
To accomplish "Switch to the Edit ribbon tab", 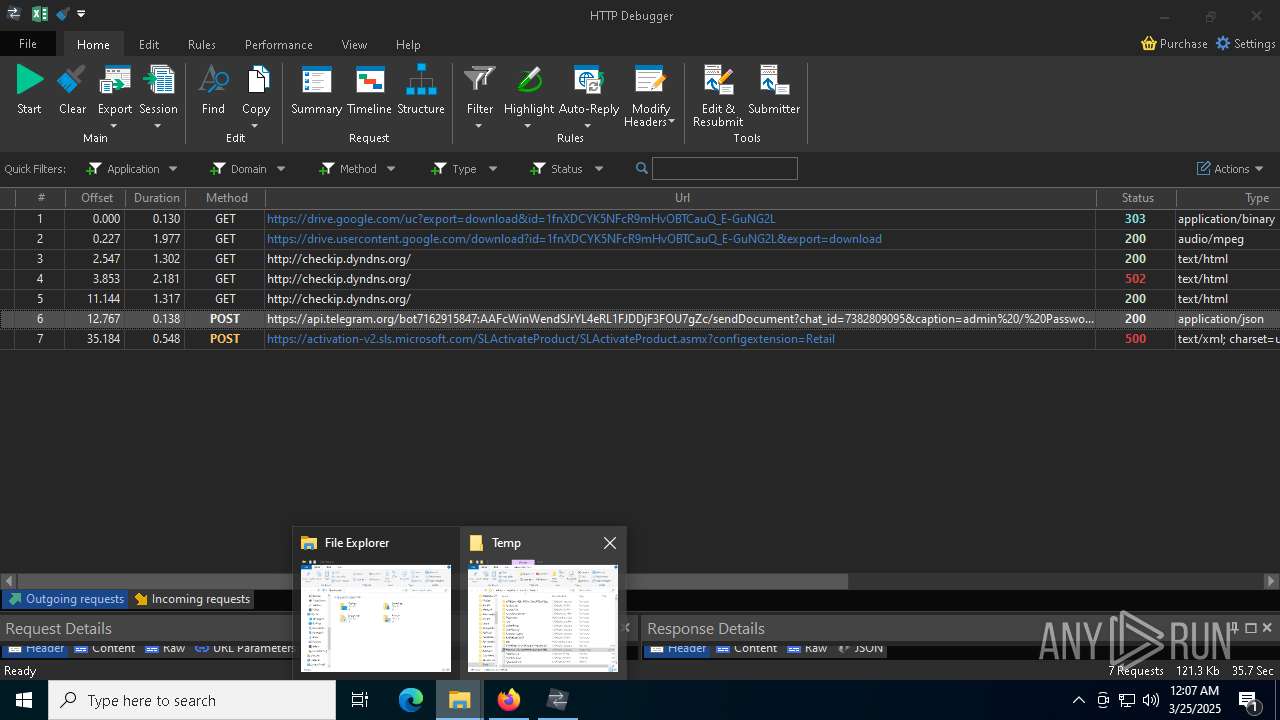I will click(149, 45).
